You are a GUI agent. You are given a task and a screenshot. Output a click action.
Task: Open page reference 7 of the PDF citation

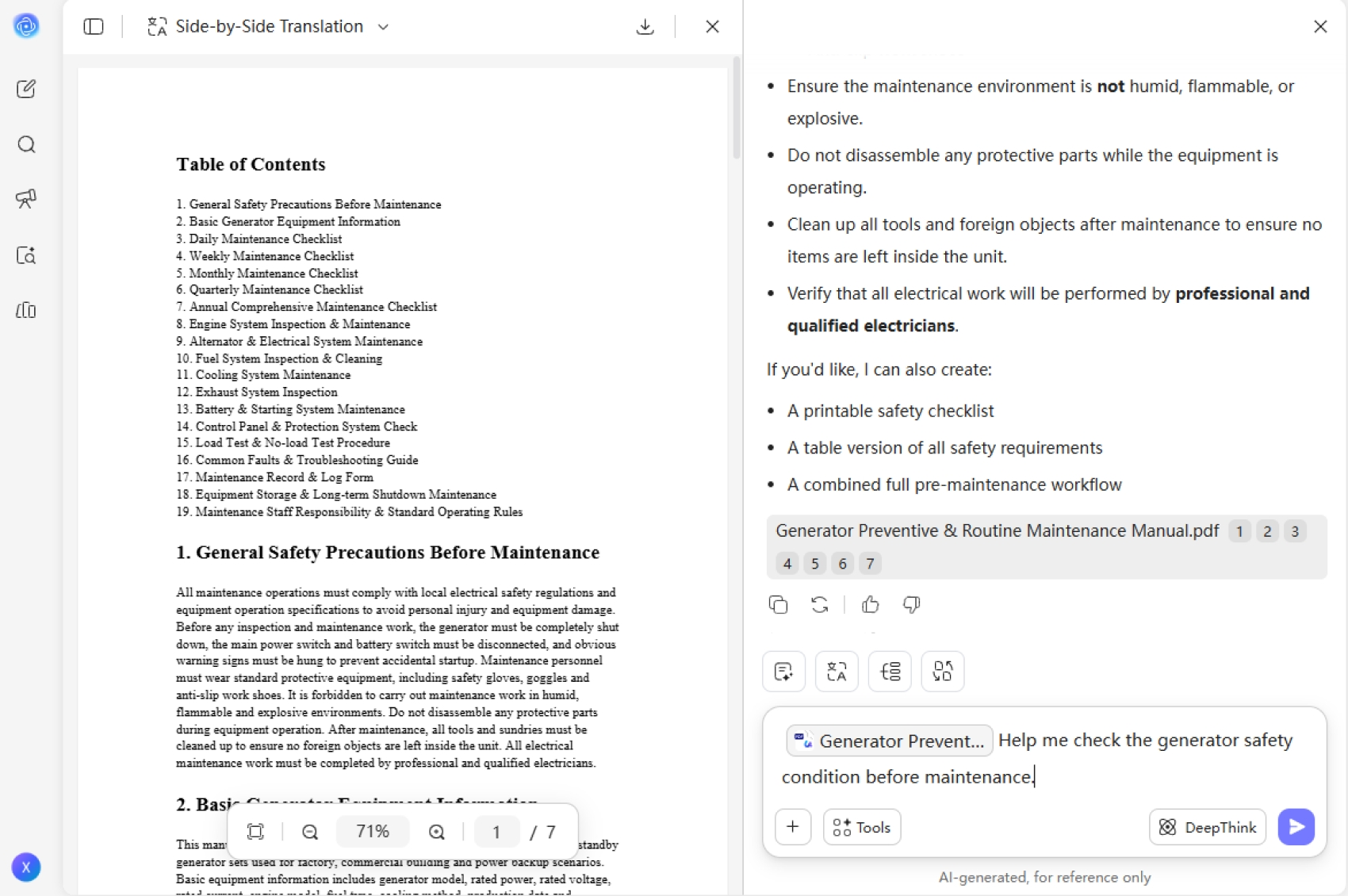coord(870,564)
